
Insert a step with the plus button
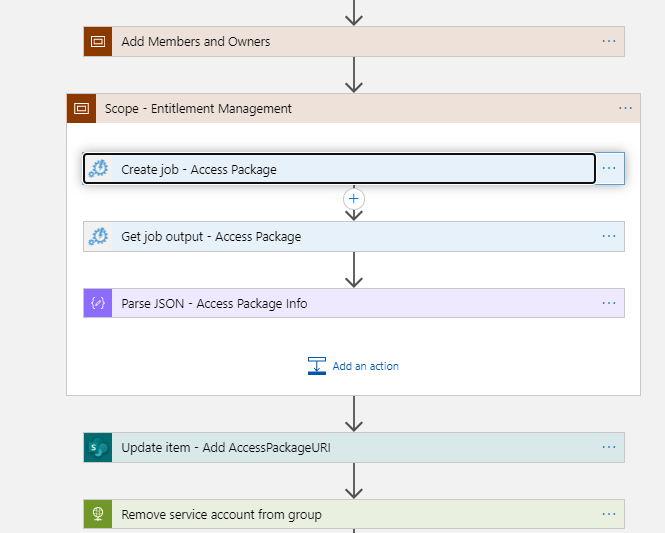tap(354, 199)
